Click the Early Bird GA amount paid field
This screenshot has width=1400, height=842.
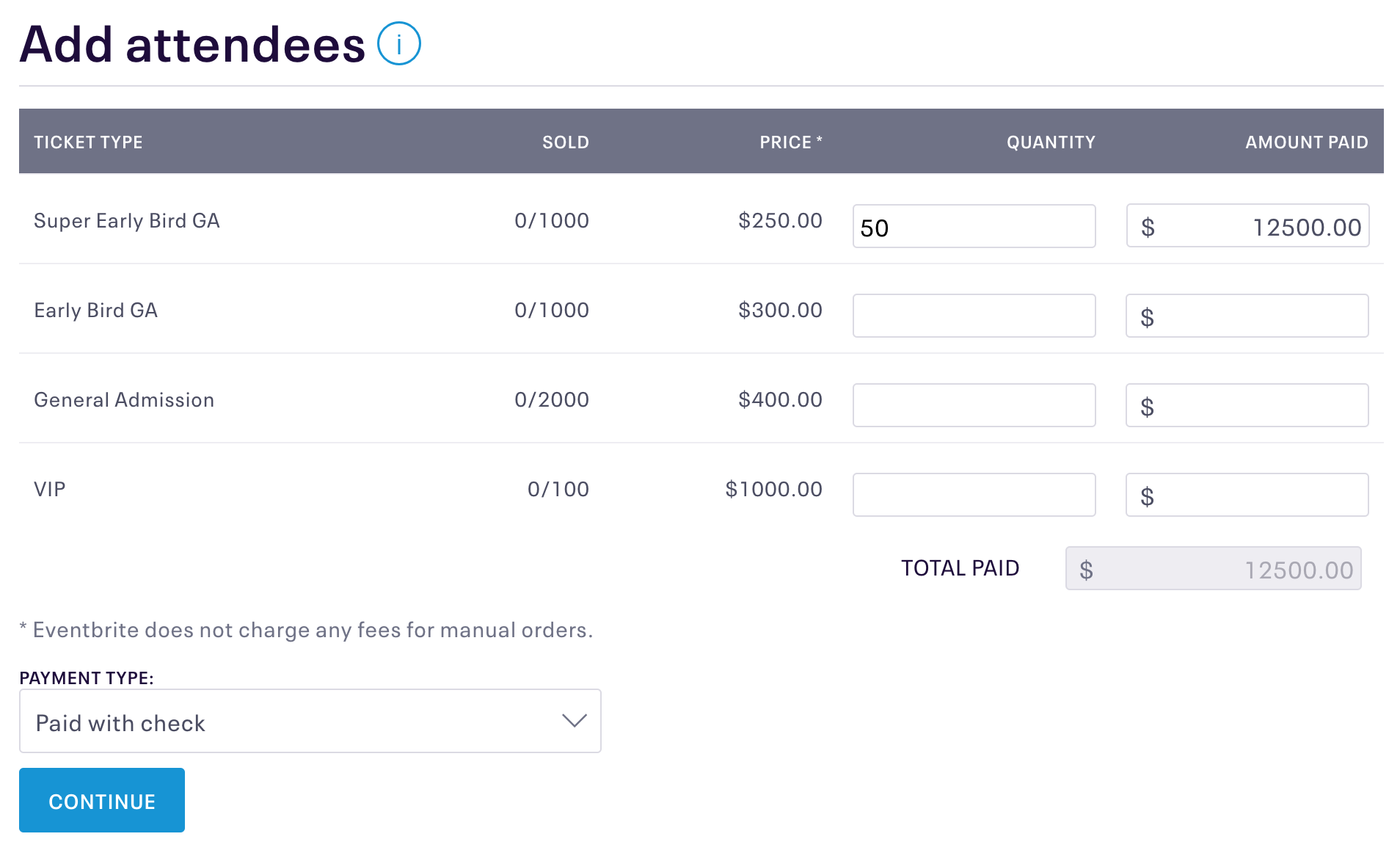point(1247,316)
